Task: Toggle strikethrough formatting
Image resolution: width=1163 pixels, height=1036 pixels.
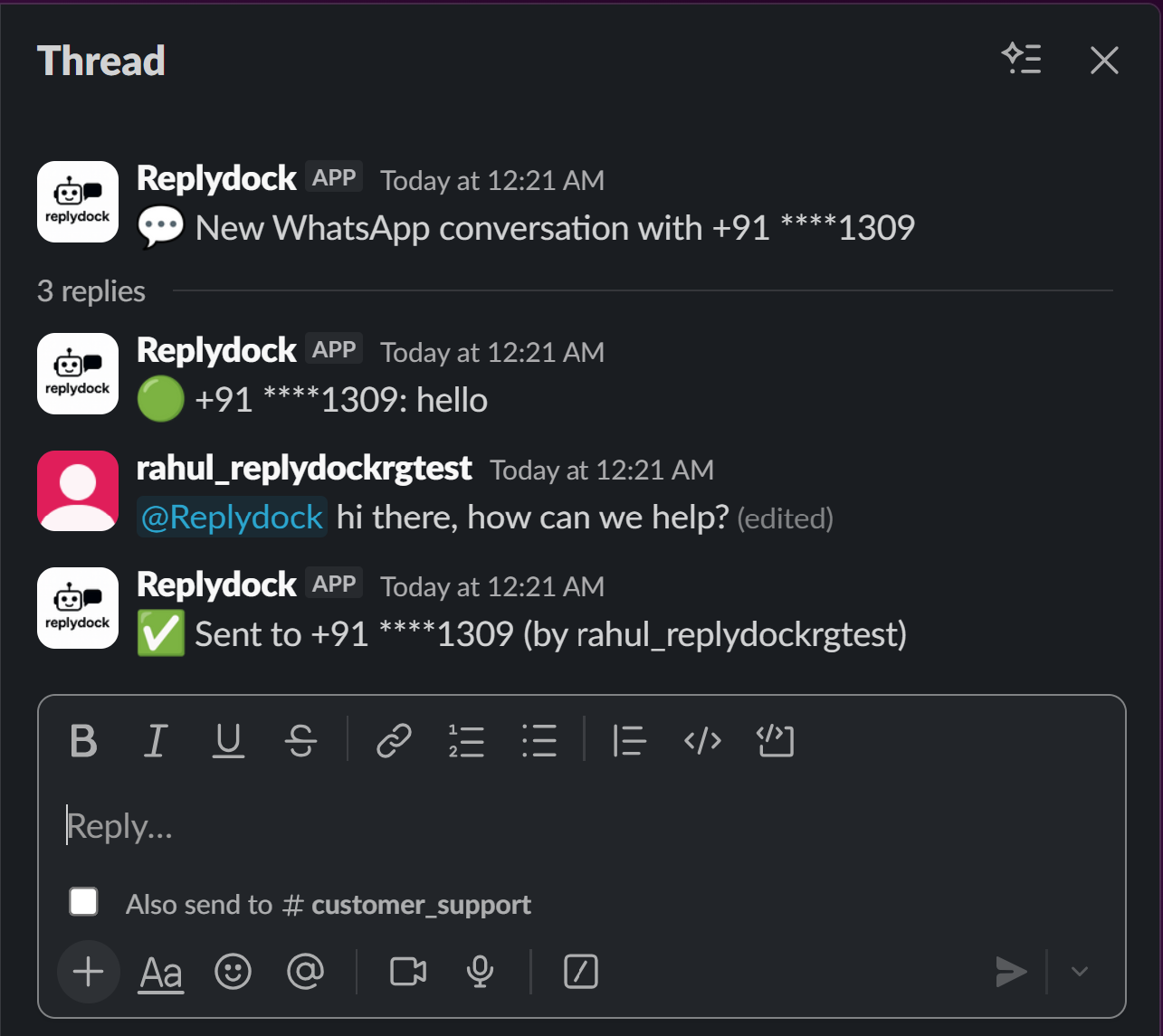Action: click(302, 741)
